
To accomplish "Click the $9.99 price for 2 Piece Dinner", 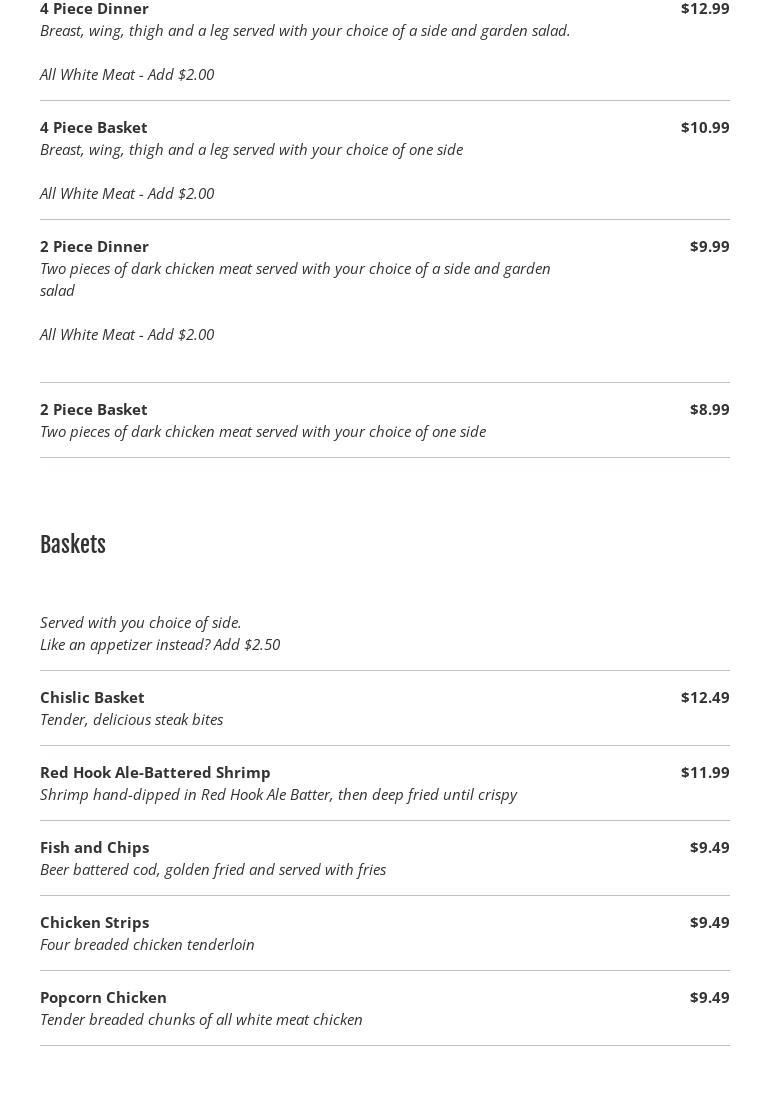I will point(709,246).
